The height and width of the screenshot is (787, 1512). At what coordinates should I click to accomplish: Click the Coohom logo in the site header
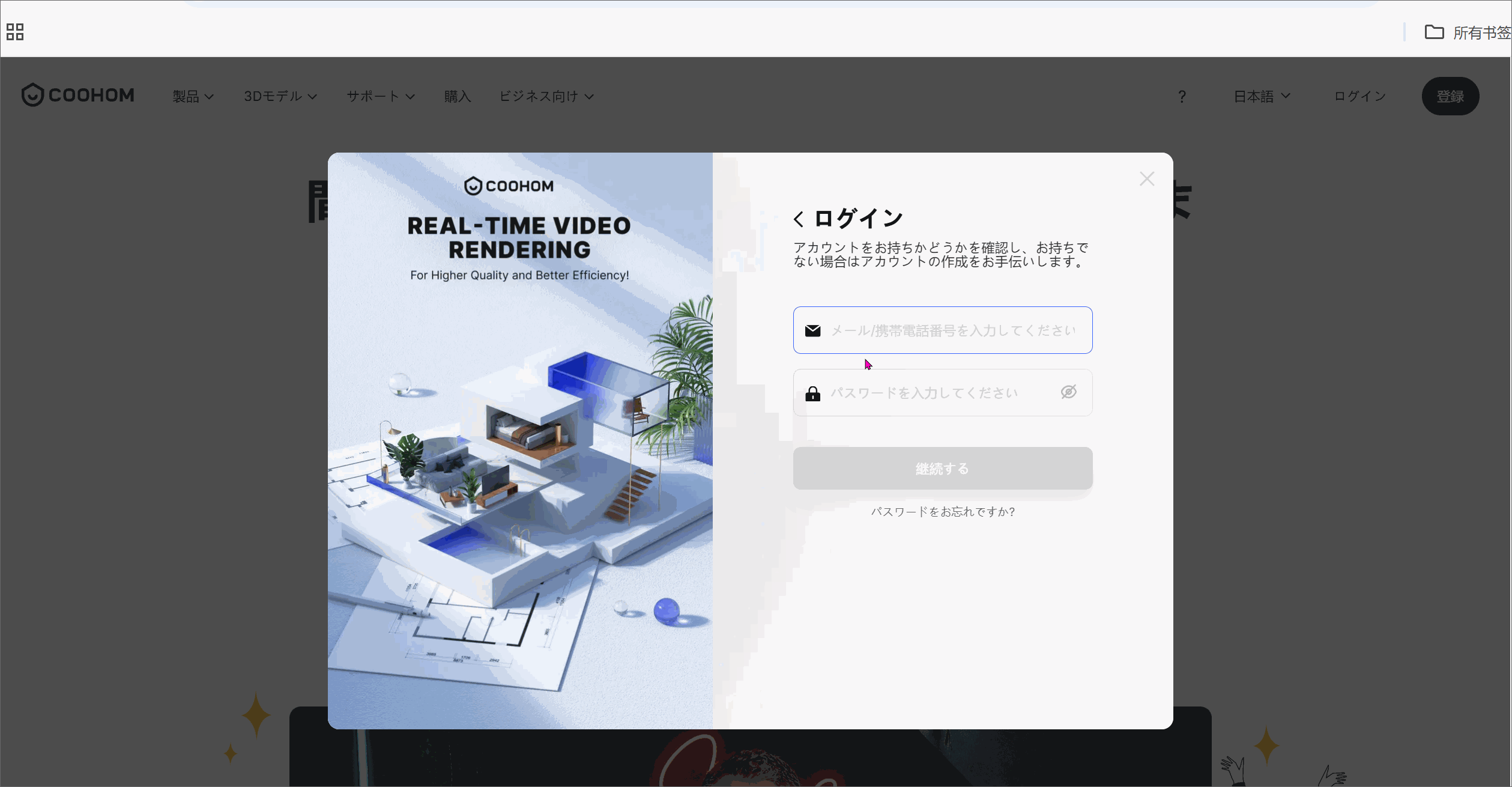78,95
